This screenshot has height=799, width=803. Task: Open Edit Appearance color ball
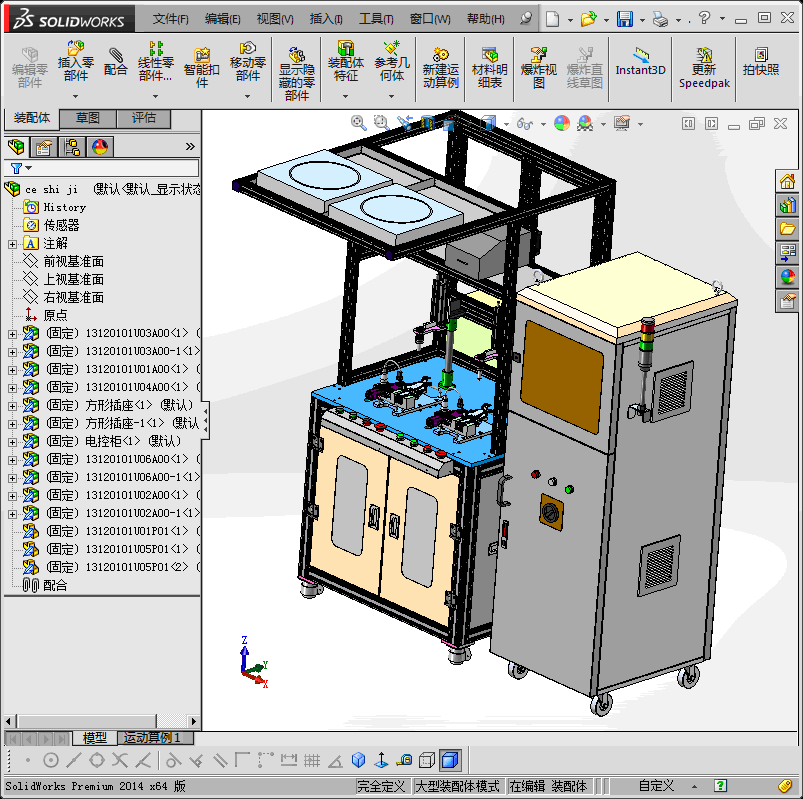click(x=562, y=123)
